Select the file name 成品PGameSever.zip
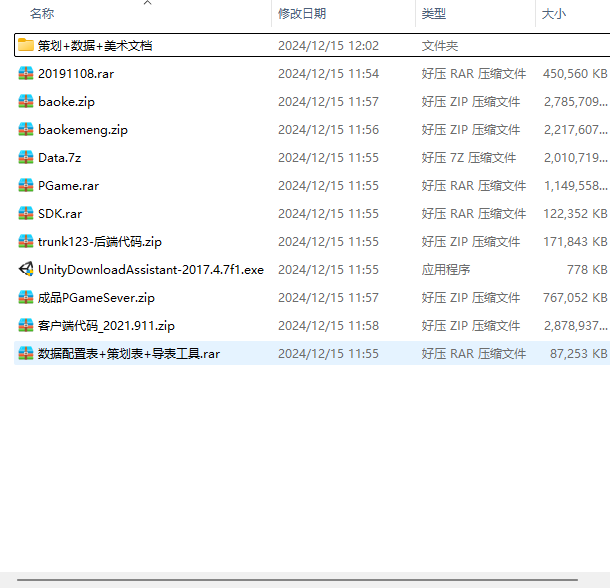The height and width of the screenshot is (588, 610). tap(96, 298)
